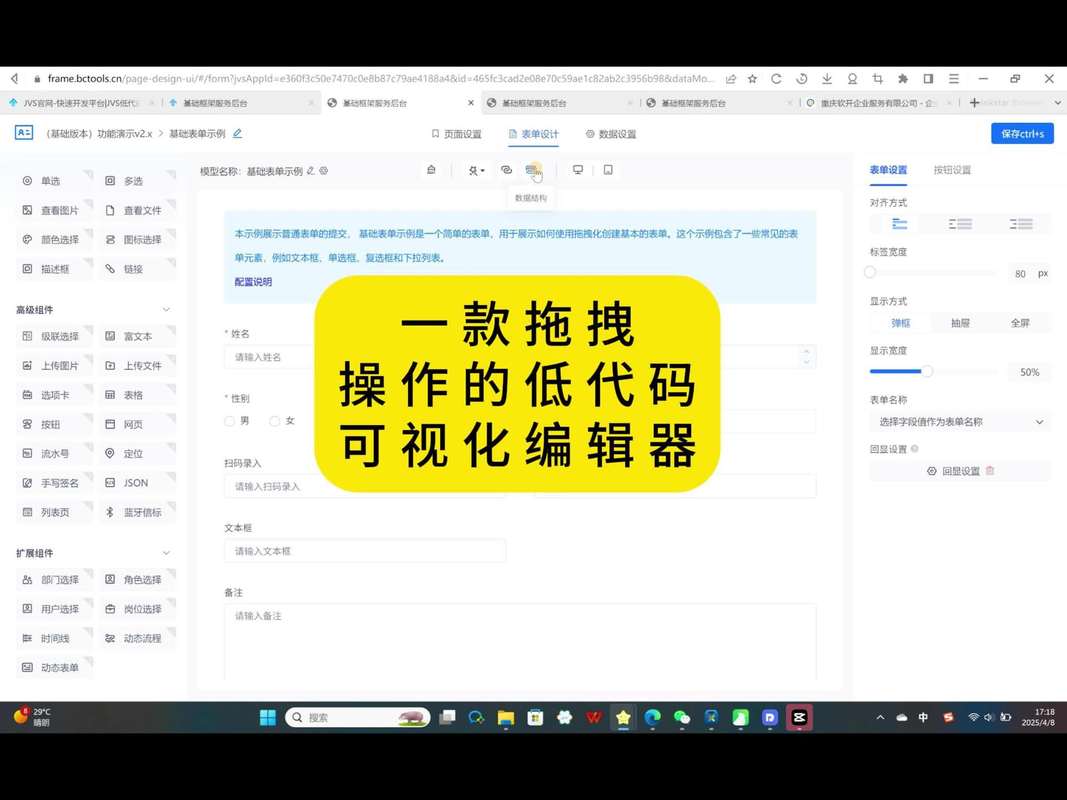The width and height of the screenshot is (1067, 800).
Task: Choose right label alignment option
Action: point(1021,224)
